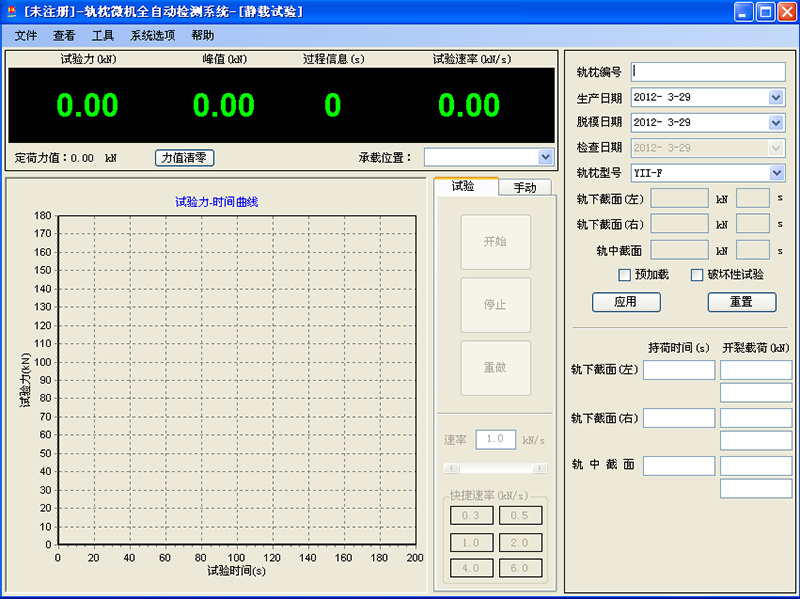Enable the 破坏性试验 checkbox
This screenshot has height=599, width=800.
pos(697,275)
